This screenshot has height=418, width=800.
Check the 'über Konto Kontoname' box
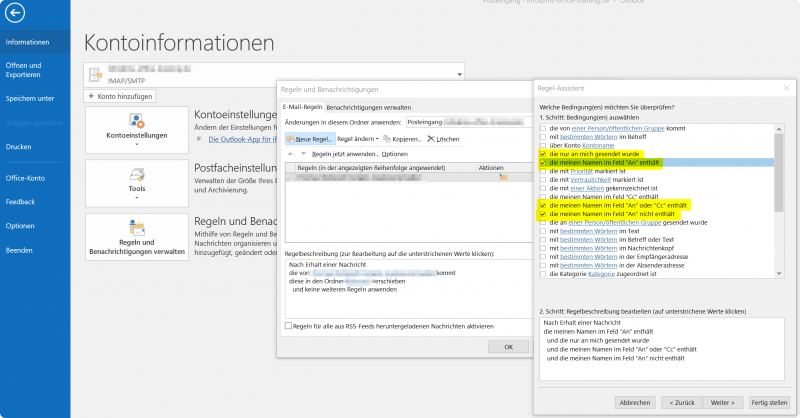click(543, 145)
